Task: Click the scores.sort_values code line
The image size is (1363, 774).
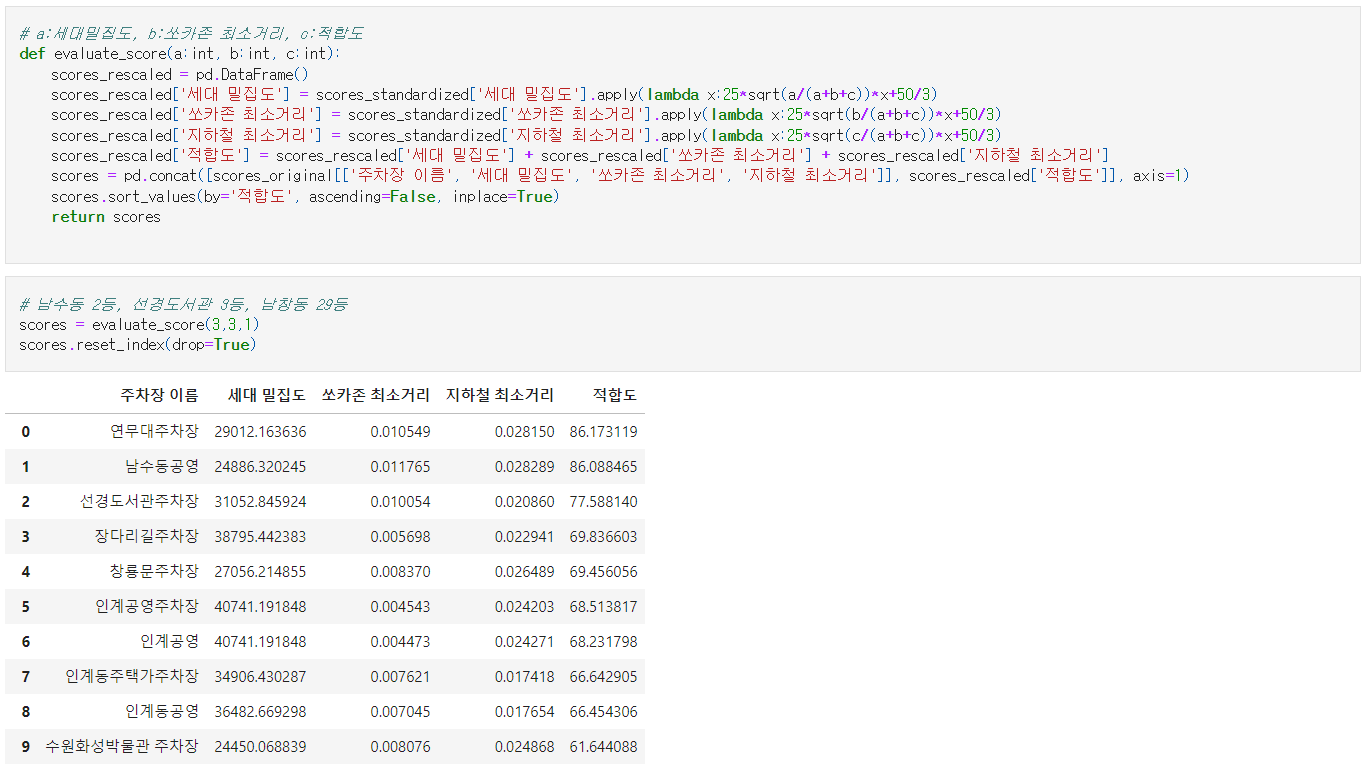Action: pyautogui.click(x=305, y=197)
